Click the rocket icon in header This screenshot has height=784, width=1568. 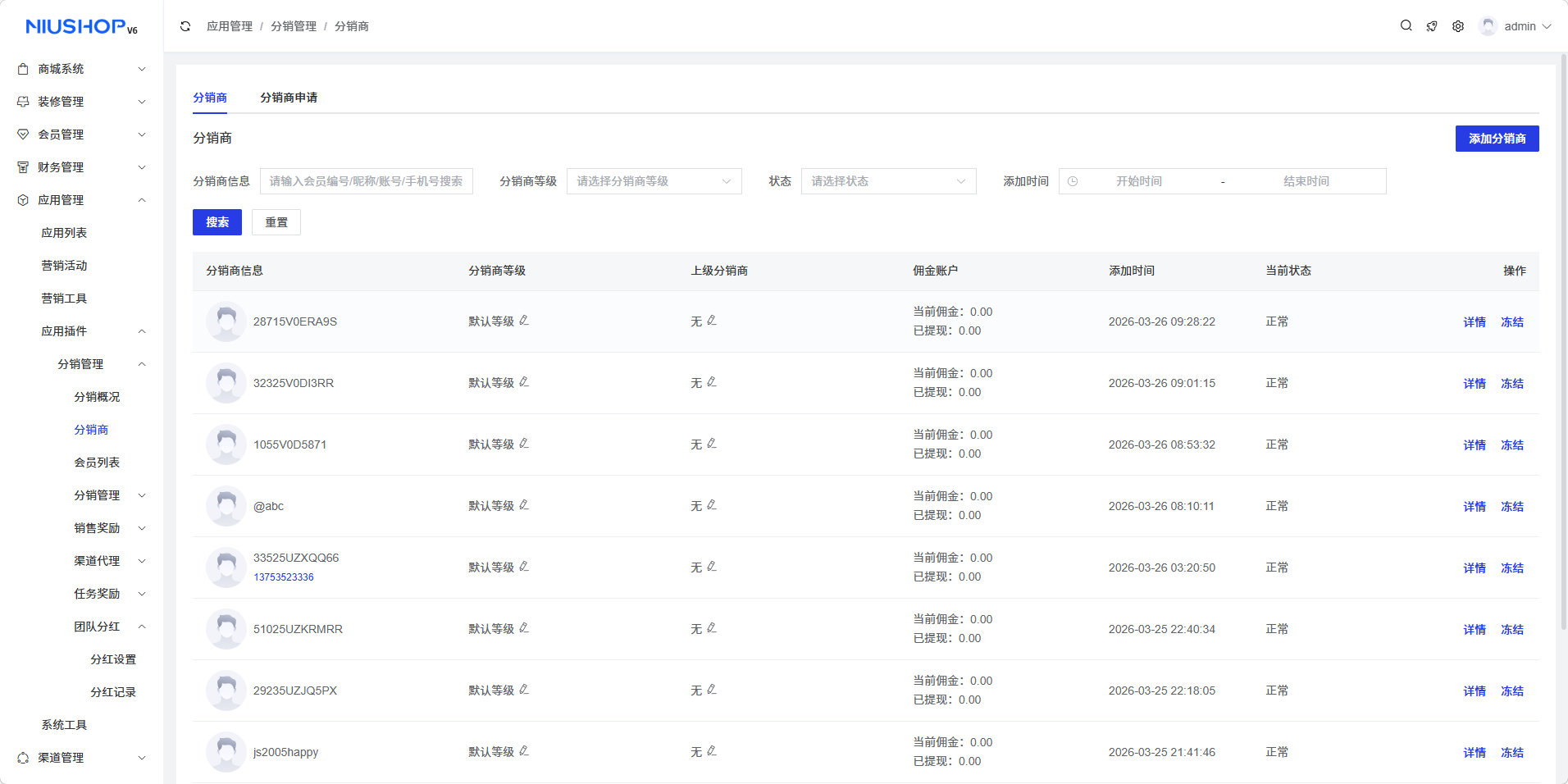(1432, 26)
